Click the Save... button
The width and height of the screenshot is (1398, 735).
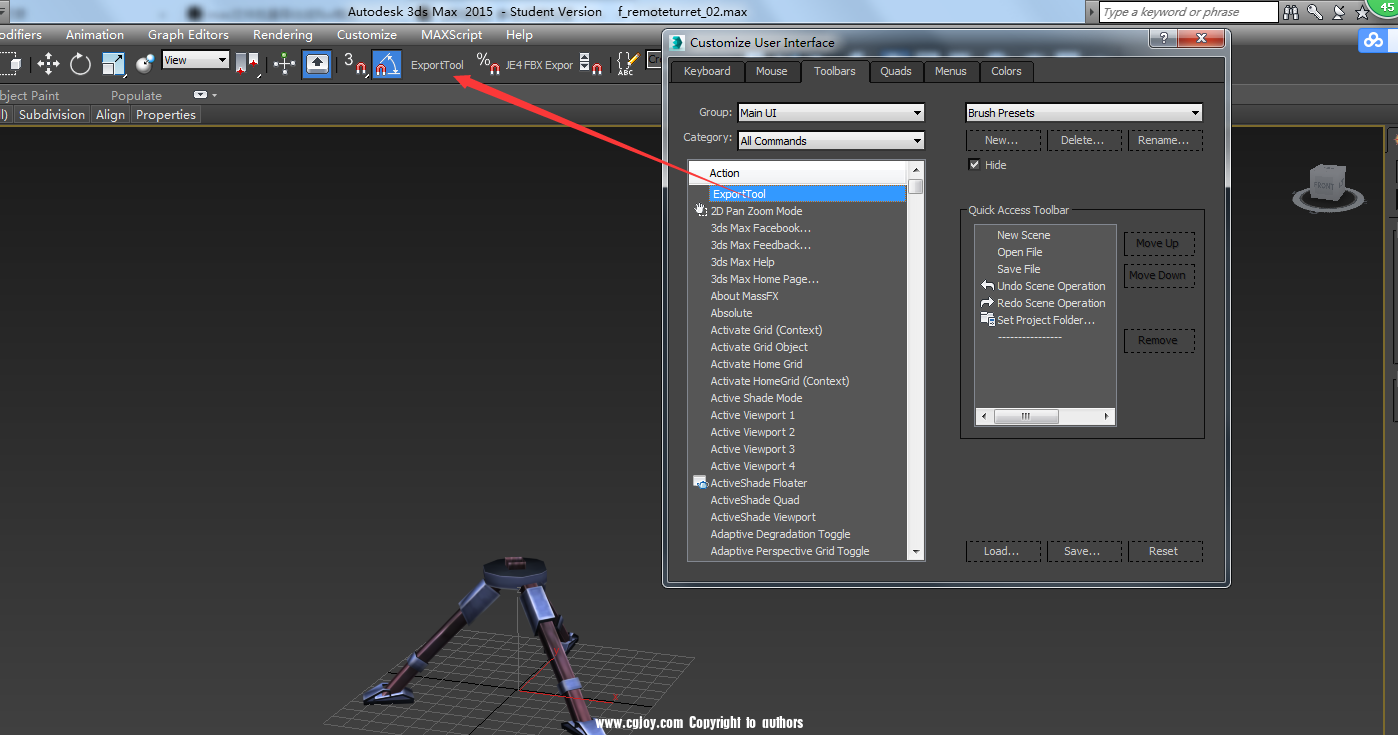1084,551
